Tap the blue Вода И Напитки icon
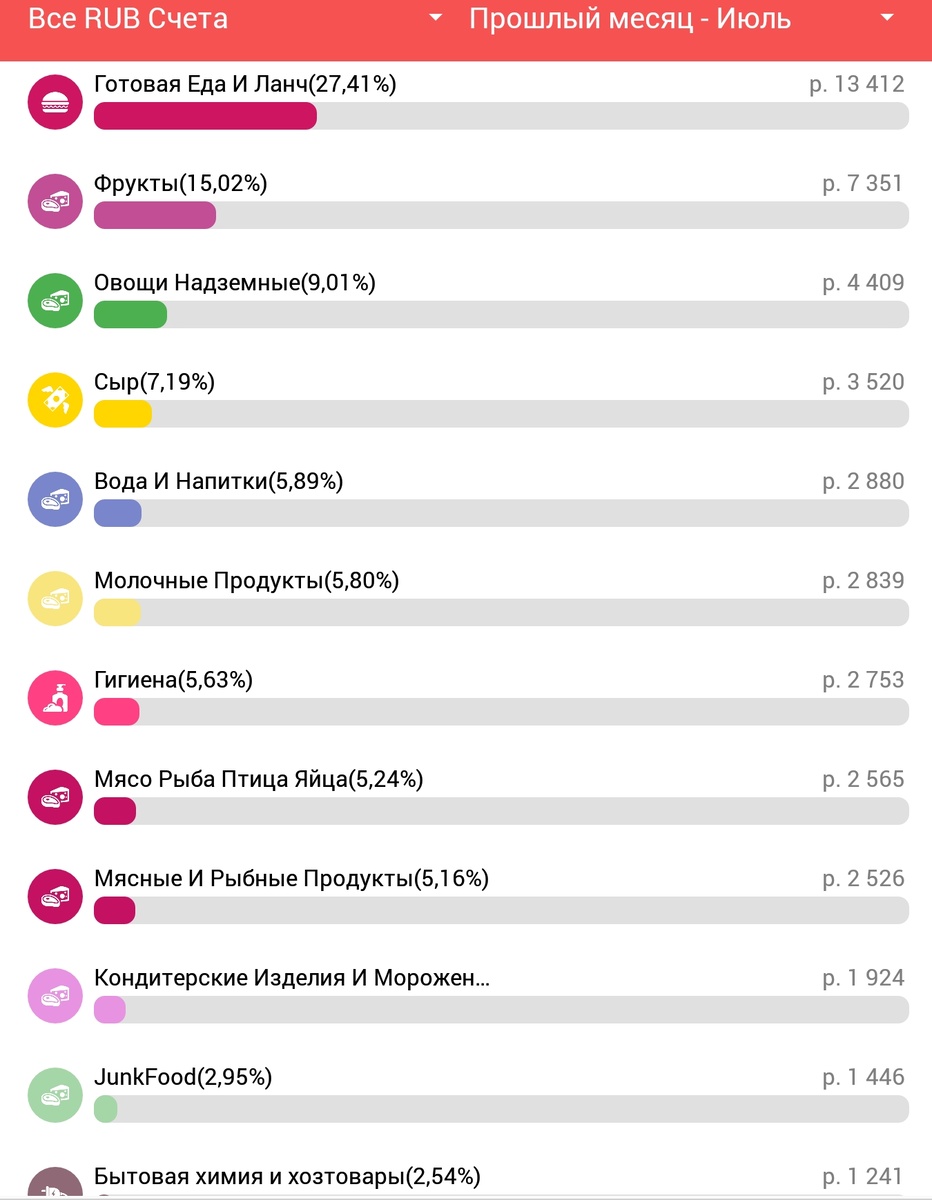This screenshot has width=932, height=1200. (54, 499)
